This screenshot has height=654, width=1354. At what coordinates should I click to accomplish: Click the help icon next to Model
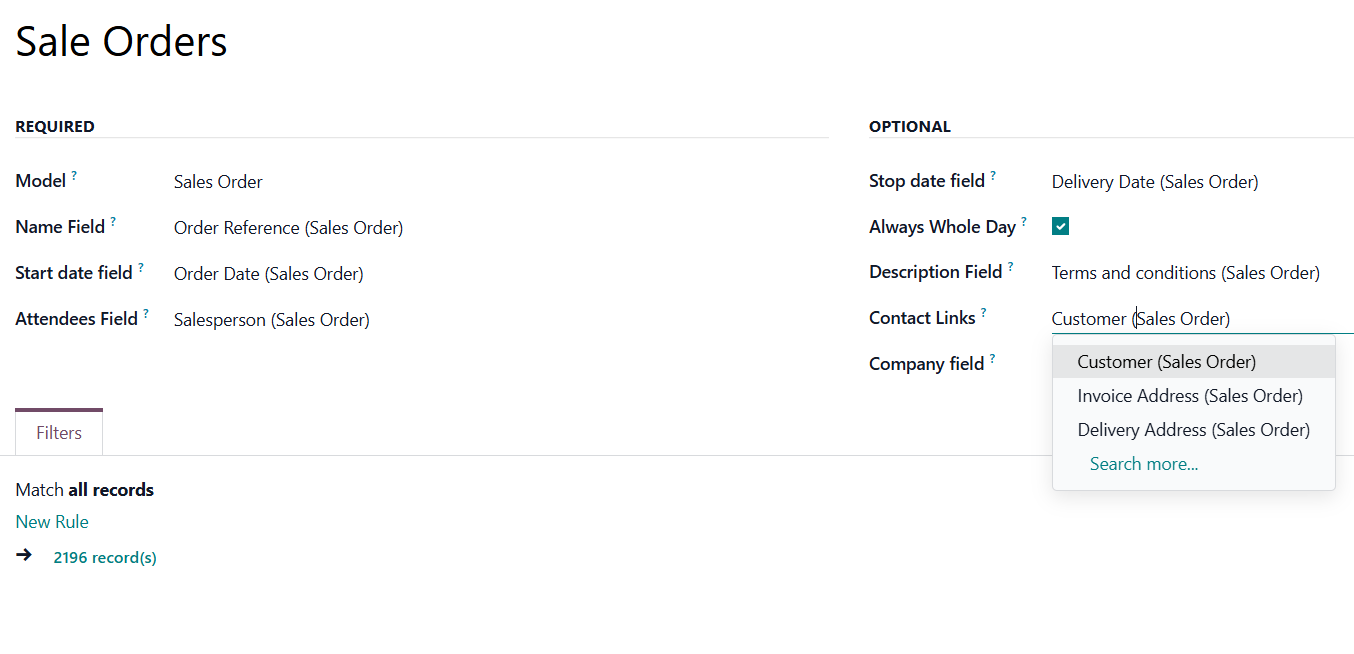[x=74, y=176]
